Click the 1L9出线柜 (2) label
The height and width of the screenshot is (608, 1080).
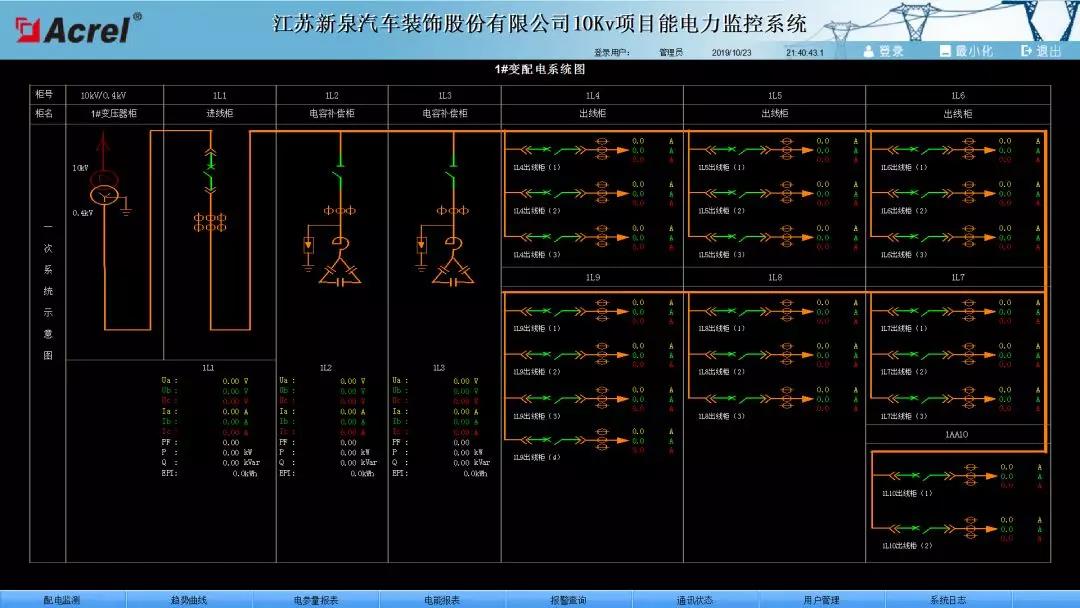tap(537, 372)
